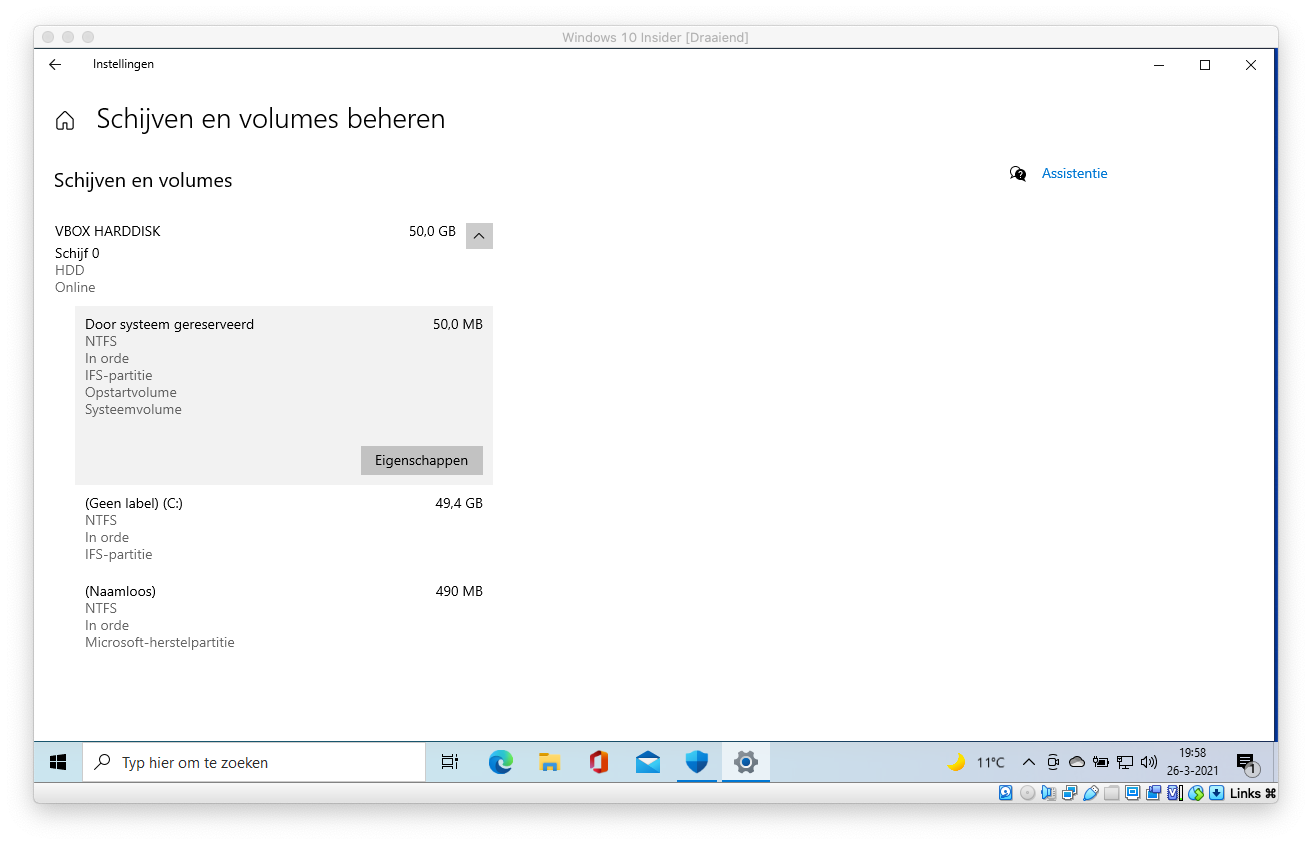Launch Office from the taskbar
Screen dimensions: 1312x845
(x=598, y=762)
